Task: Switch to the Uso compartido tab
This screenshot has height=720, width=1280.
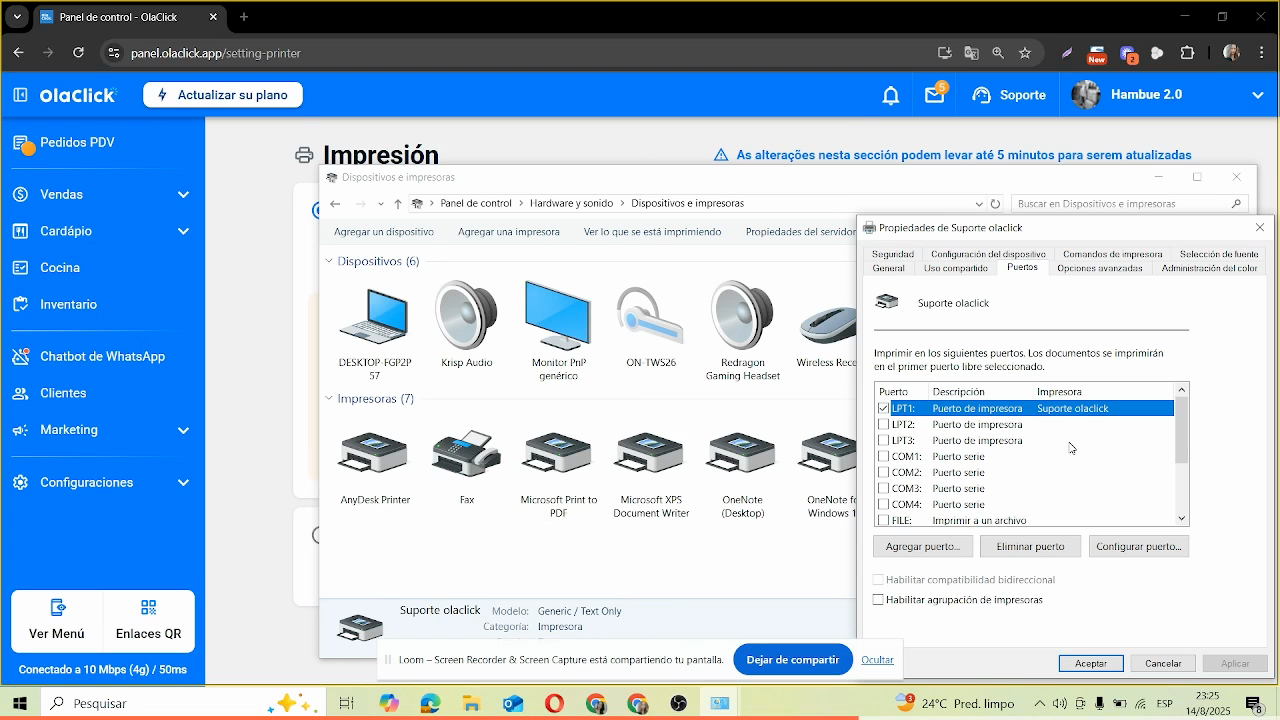Action: click(x=956, y=268)
